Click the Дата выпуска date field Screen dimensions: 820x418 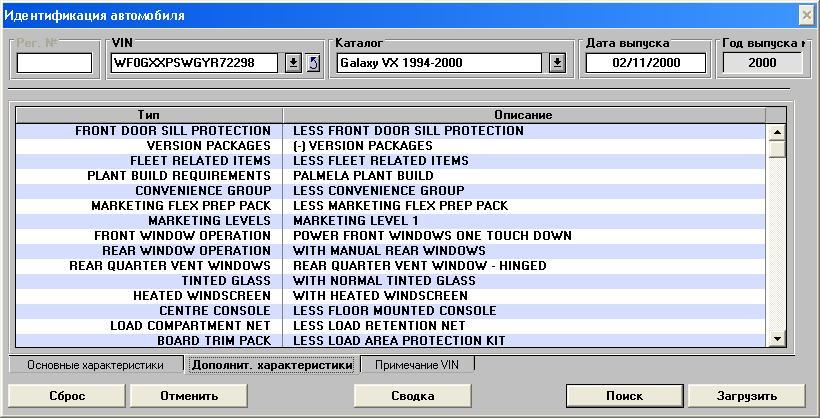pyautogui.click(x=645, y=63)
